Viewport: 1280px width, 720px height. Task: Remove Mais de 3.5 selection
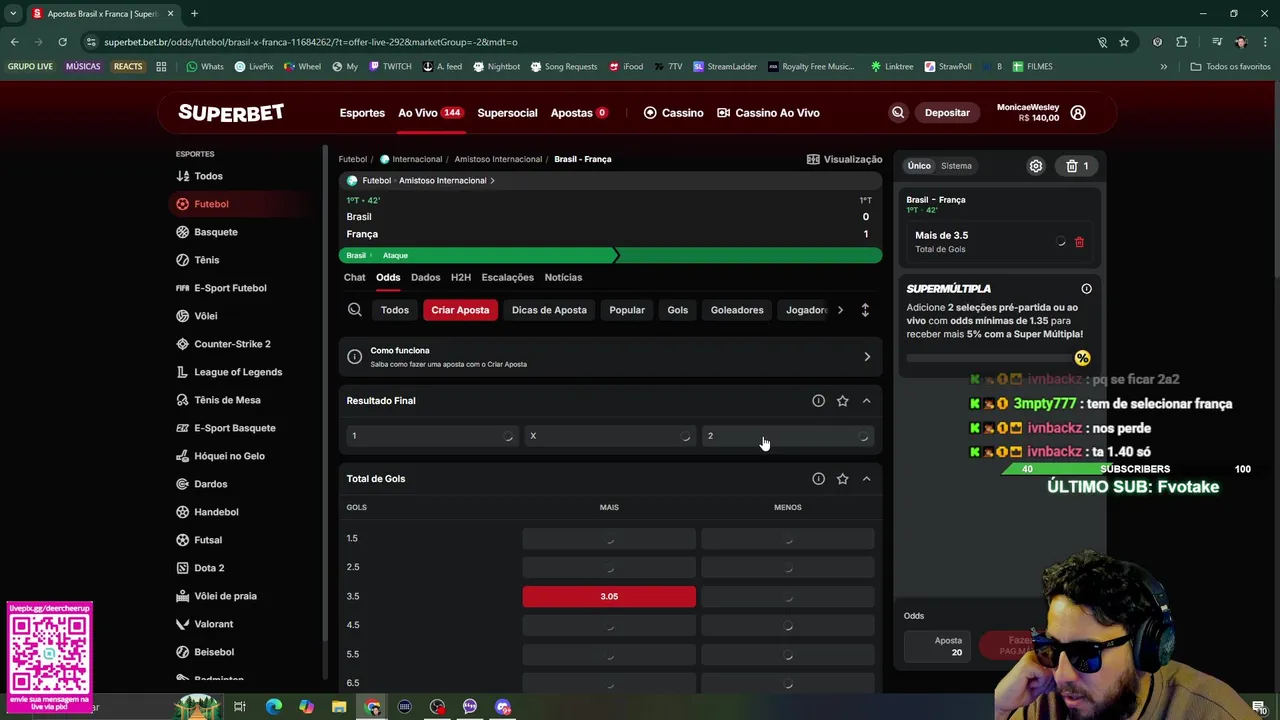coord(1079,242)
